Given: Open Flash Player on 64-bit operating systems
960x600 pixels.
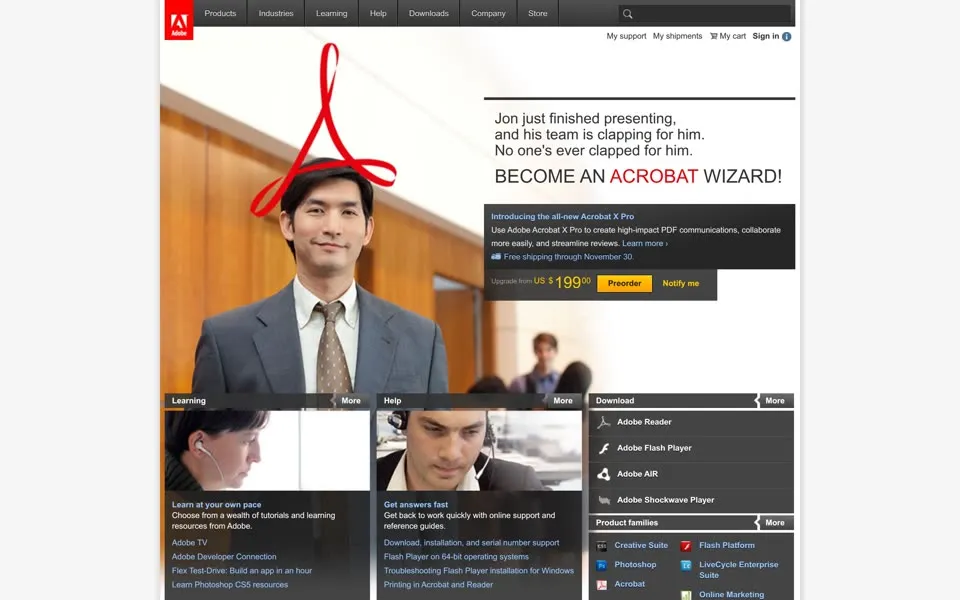Looking at the screenshot, I should click(x=456, y=557).
